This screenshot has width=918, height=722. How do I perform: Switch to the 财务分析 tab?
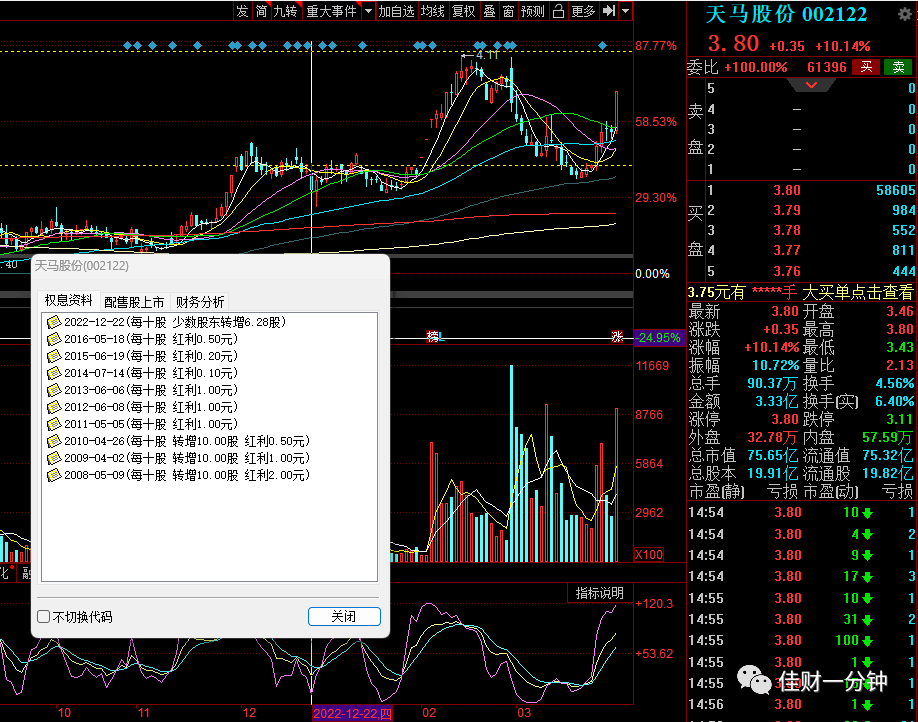point(200,302)
